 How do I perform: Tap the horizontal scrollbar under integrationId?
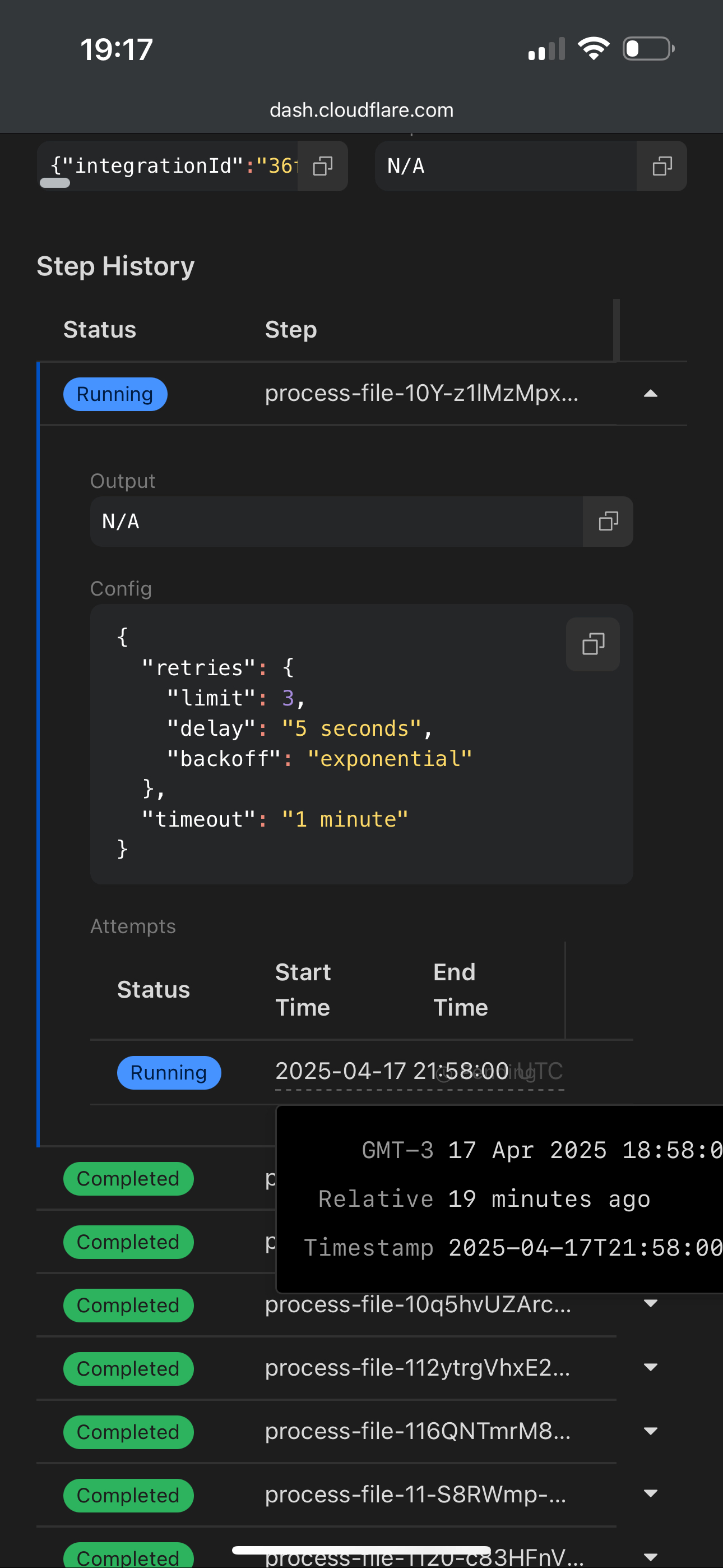coord(55,183)
